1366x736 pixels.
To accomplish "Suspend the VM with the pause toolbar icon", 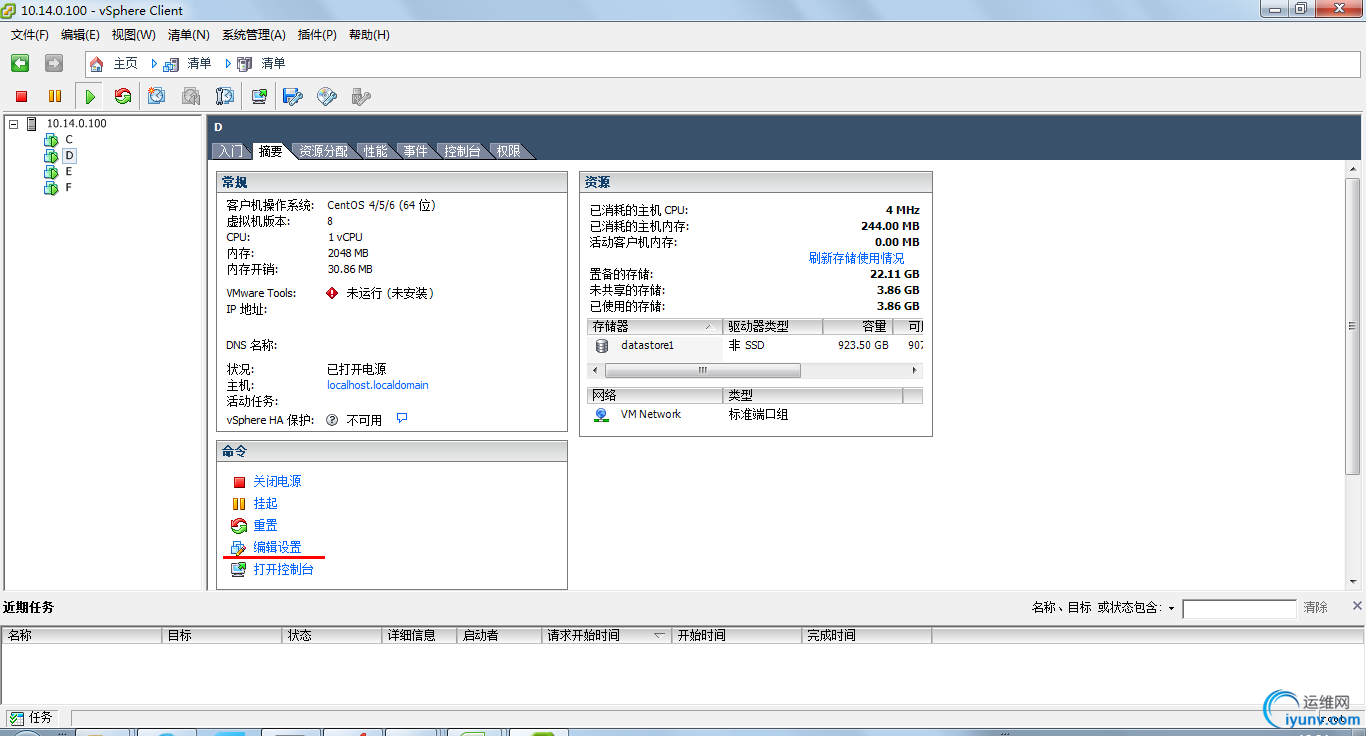I will [x=56, y=96].
